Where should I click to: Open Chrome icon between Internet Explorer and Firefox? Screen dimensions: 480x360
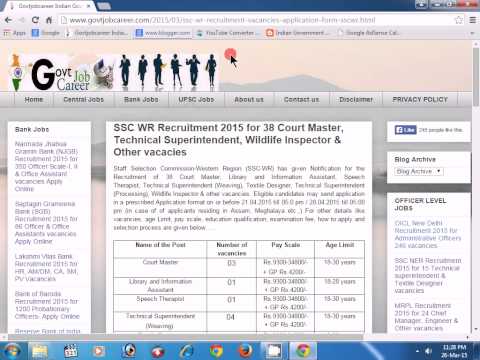click(216, 351)
